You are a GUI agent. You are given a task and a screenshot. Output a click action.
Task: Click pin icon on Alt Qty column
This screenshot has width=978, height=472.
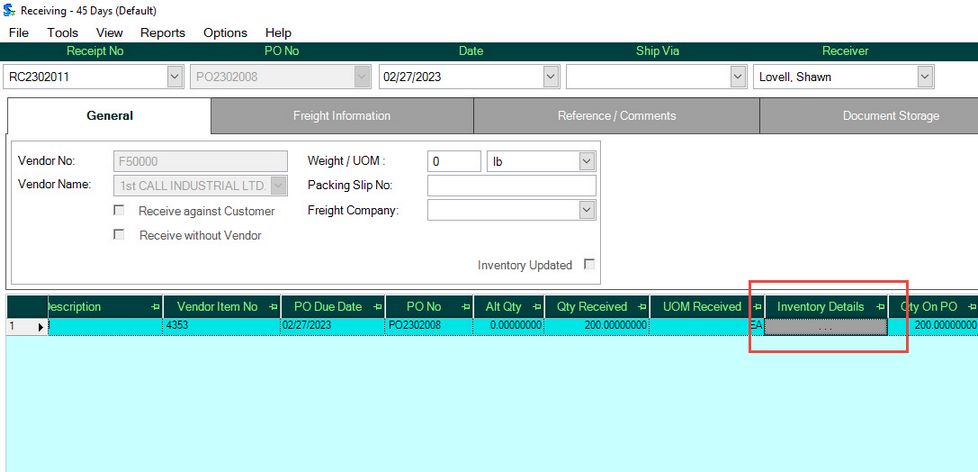(x=536, y=307)
